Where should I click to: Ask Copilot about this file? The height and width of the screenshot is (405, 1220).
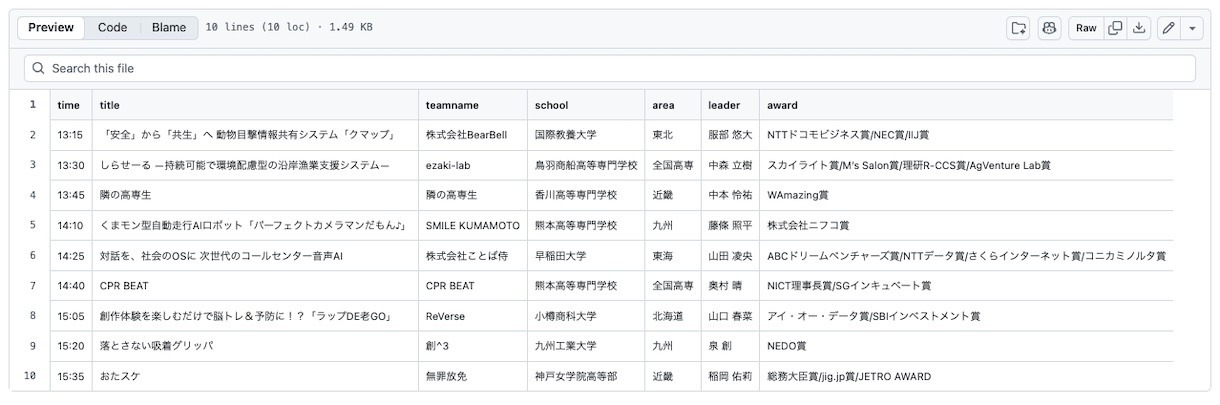(x=1049, y=28)
